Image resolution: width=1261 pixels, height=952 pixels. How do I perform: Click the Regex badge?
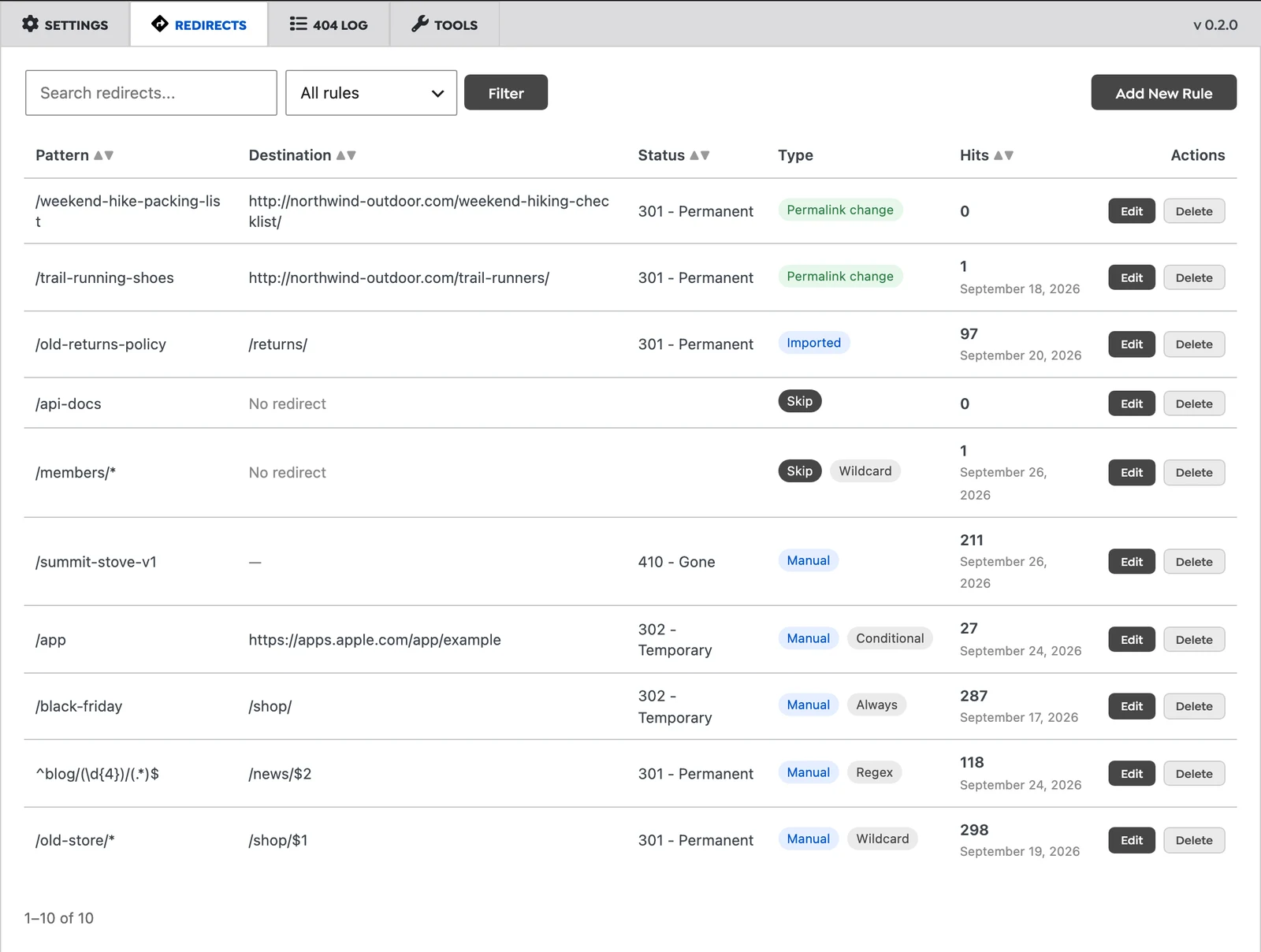(x=874, y=772)
